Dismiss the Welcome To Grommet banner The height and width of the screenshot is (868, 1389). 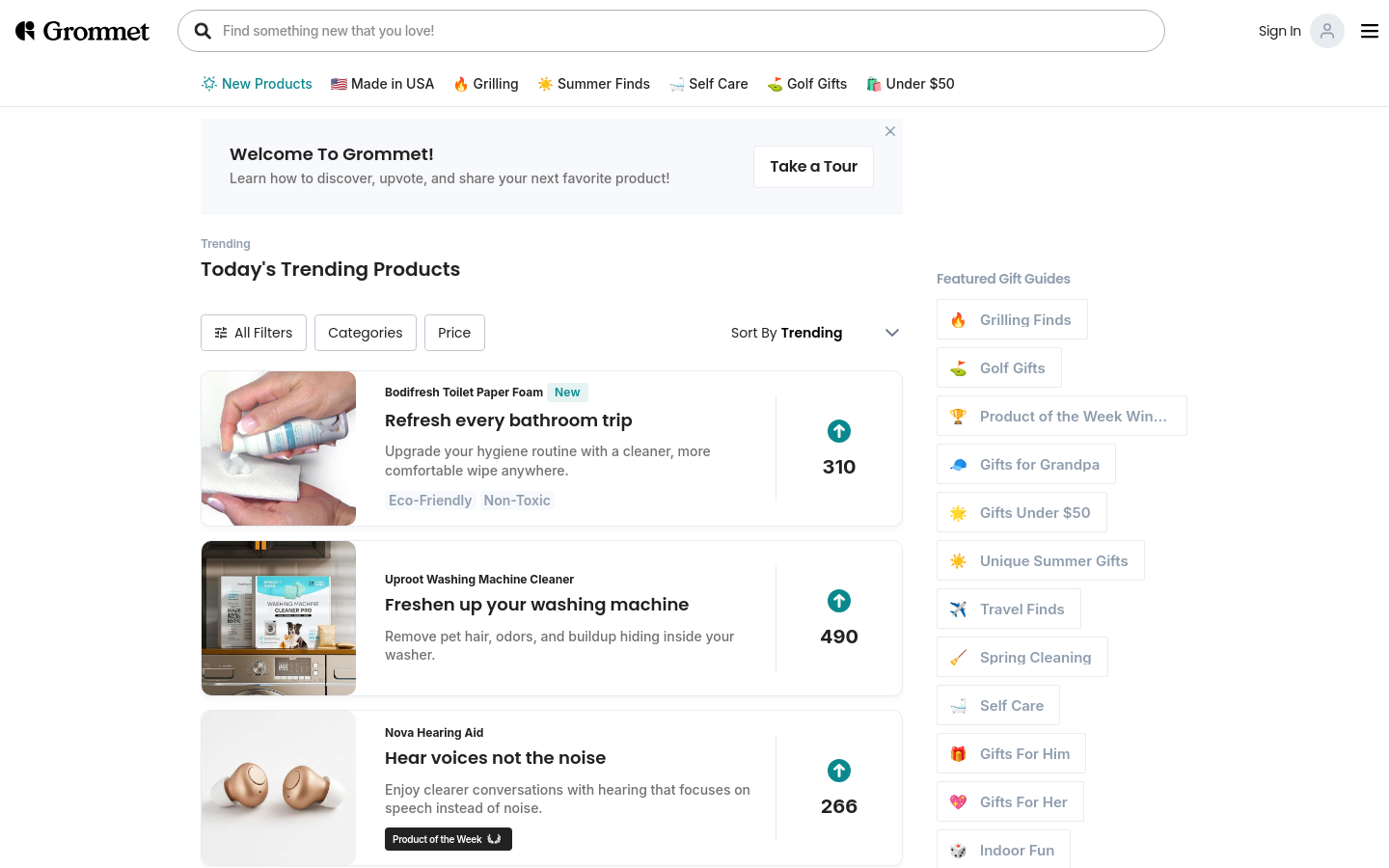[x=890, y=131]
